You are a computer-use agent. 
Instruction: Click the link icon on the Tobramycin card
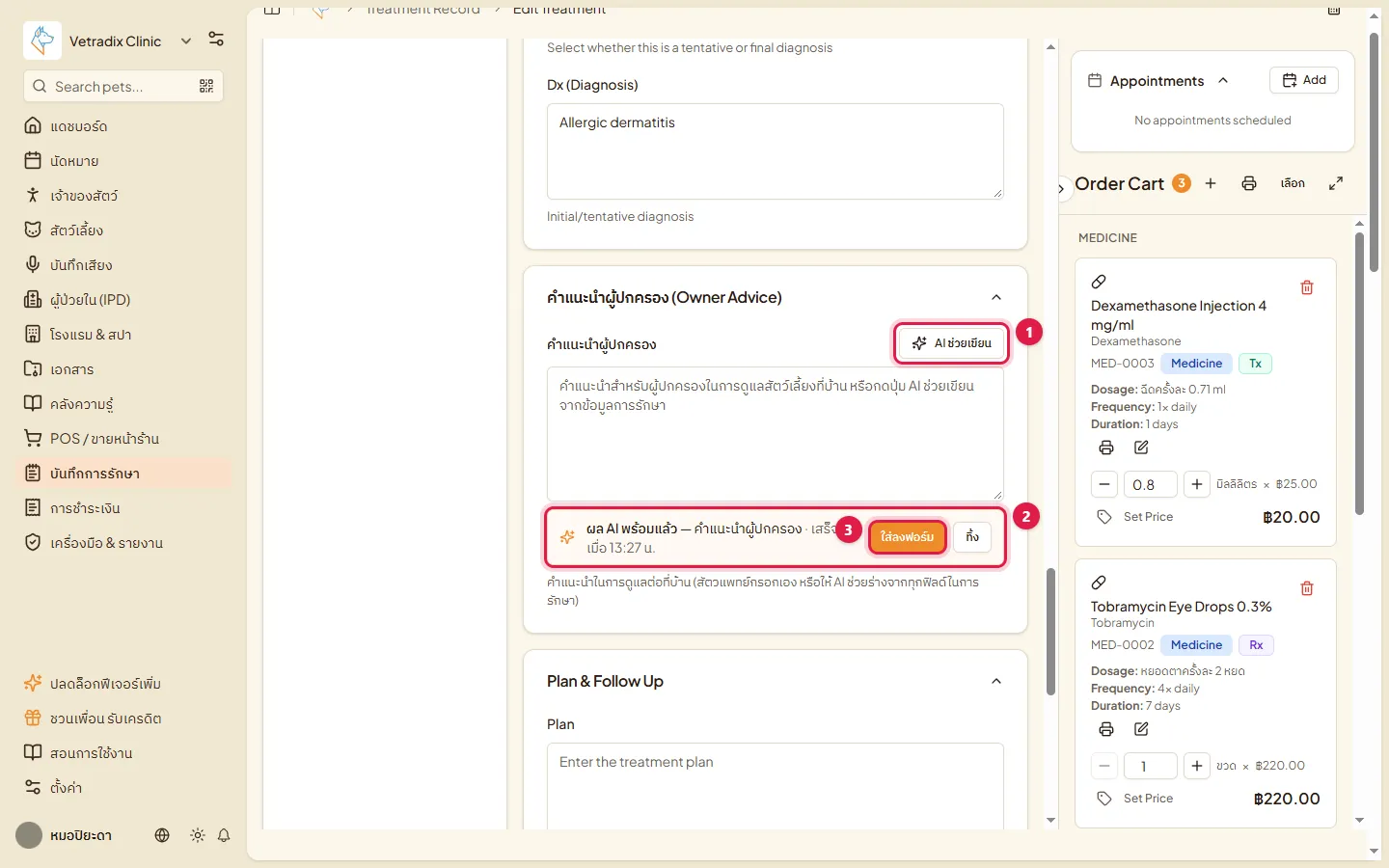tap(1099, 583)
